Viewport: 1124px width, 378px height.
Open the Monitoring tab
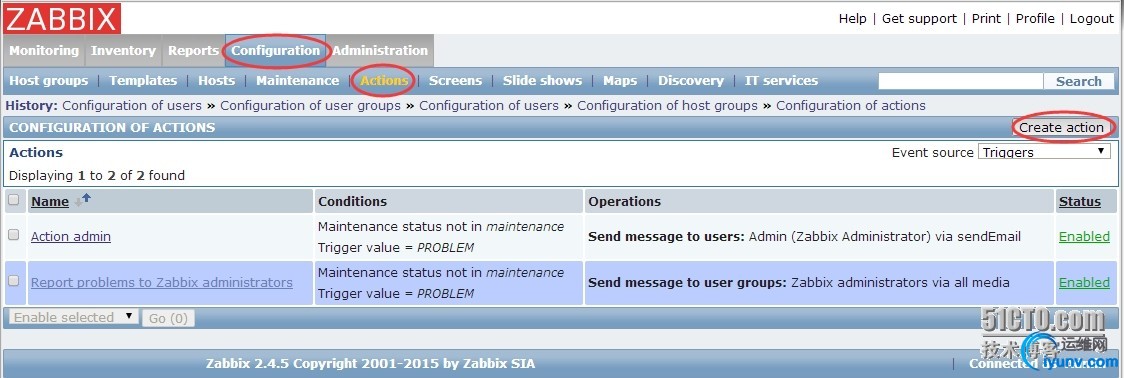[x=44, y=51]
